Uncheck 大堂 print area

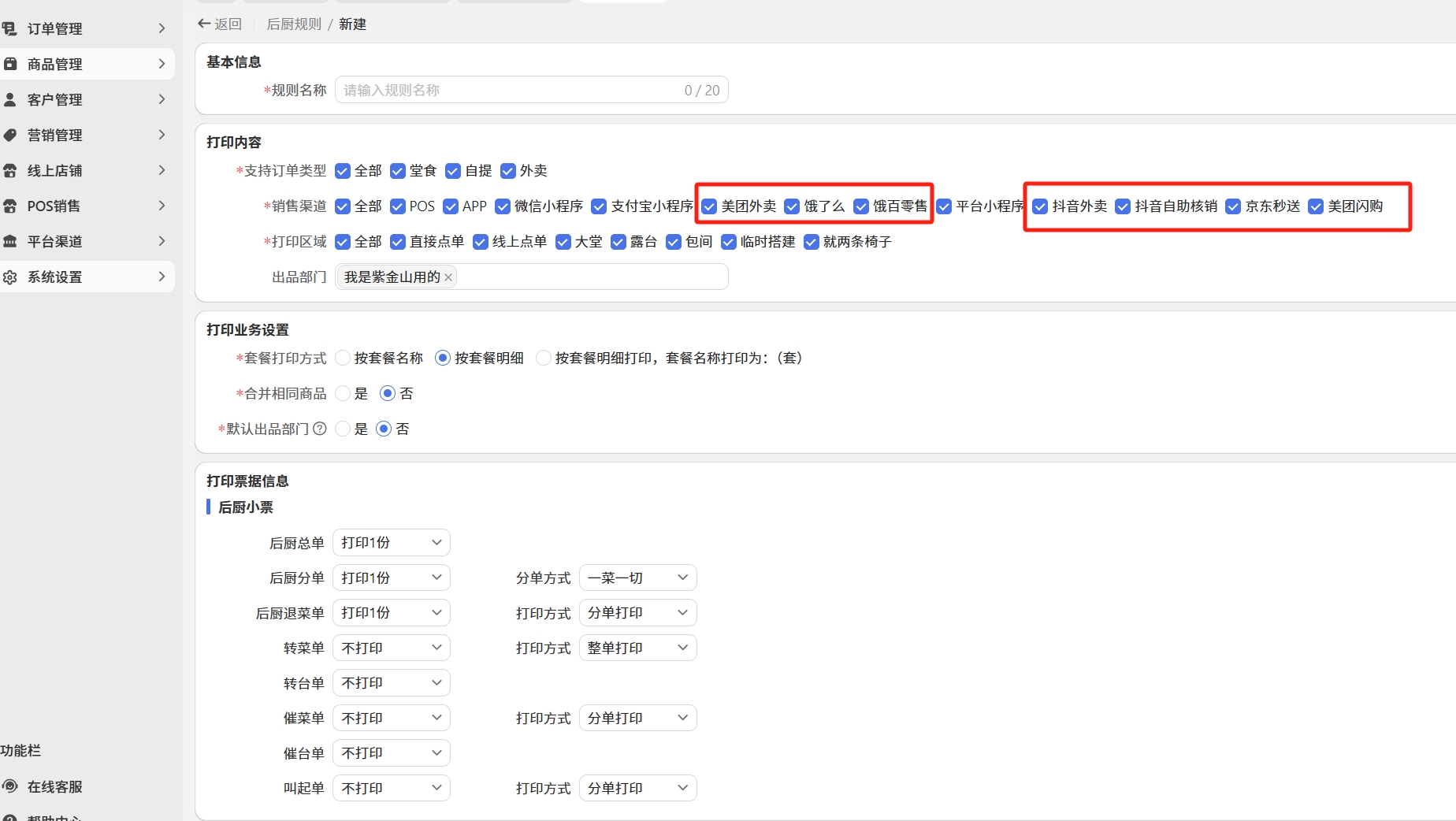click(563, 242)
